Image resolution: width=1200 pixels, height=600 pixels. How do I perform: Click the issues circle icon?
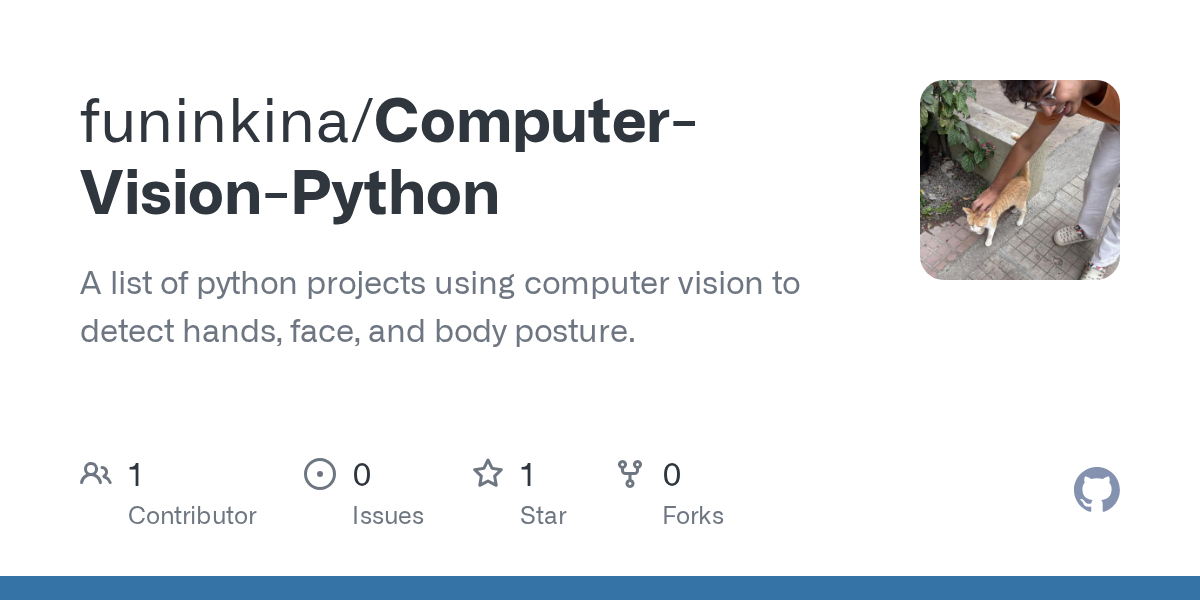(319, 474)
